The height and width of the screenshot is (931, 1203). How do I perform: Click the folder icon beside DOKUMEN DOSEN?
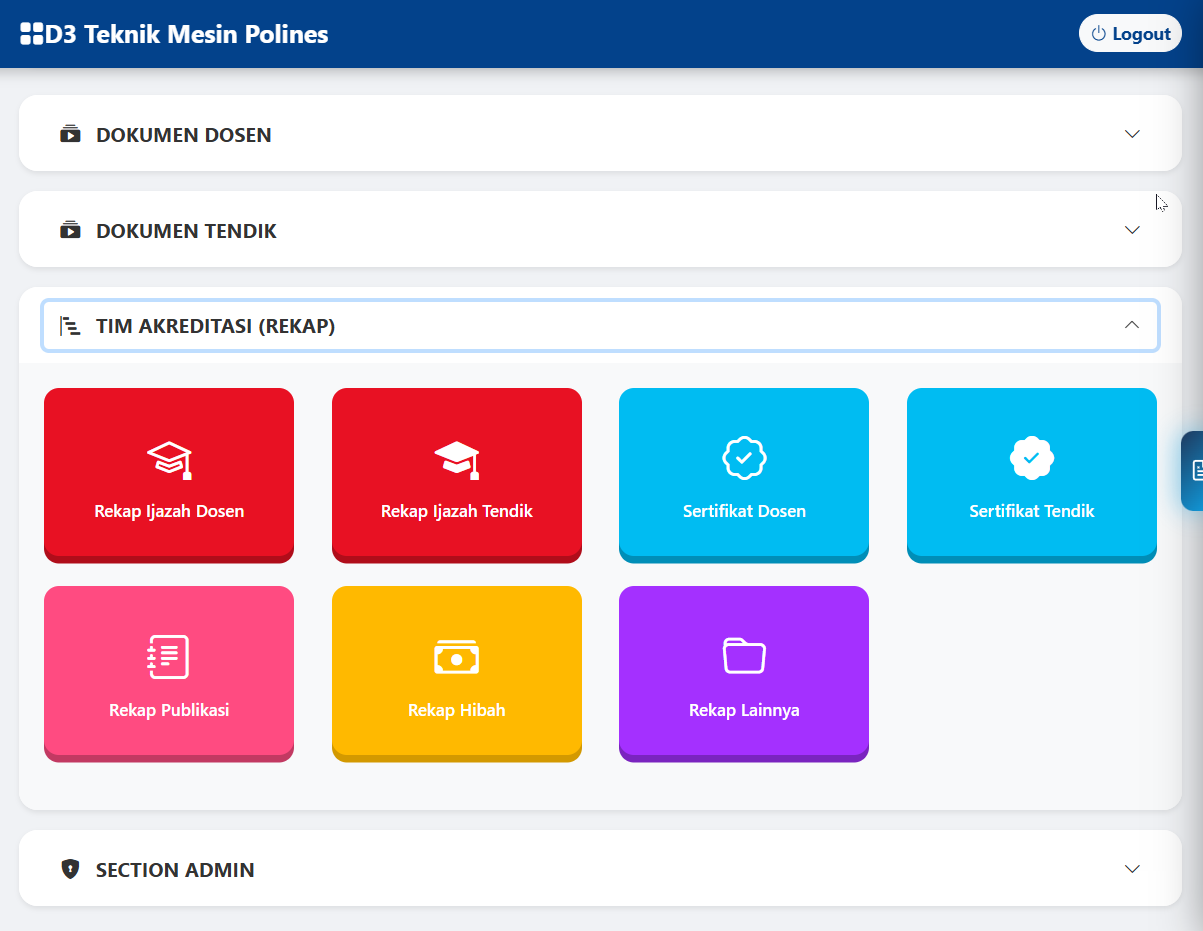click(x=69, y=133)
